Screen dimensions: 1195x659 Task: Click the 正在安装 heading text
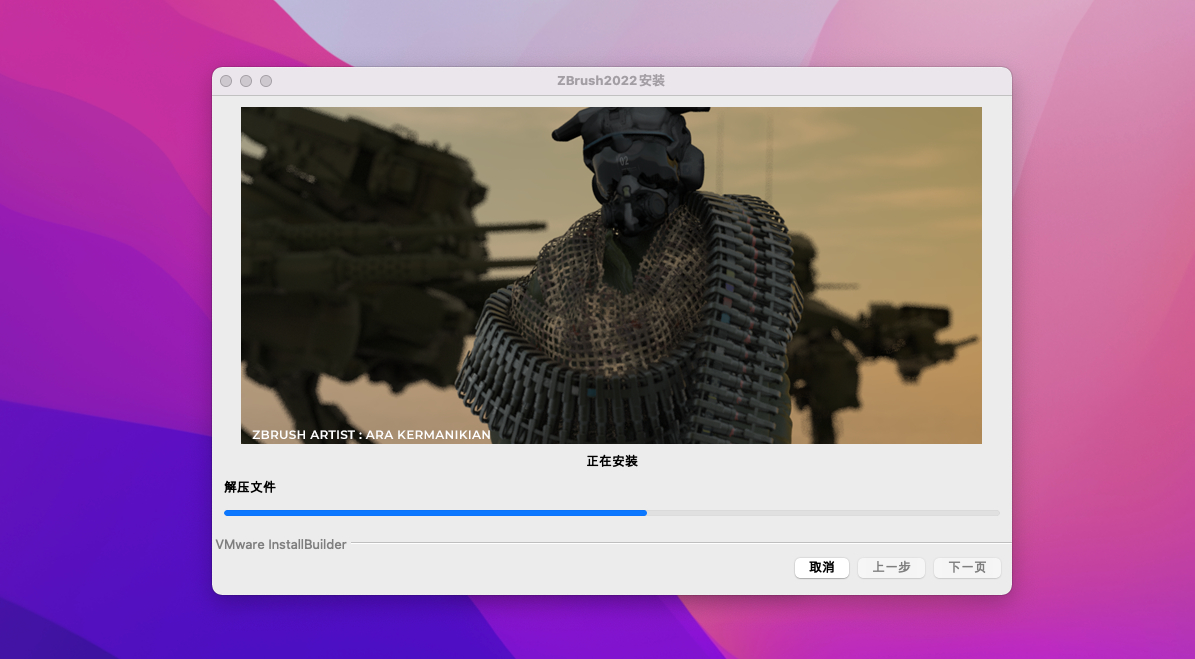pos(611,461)
